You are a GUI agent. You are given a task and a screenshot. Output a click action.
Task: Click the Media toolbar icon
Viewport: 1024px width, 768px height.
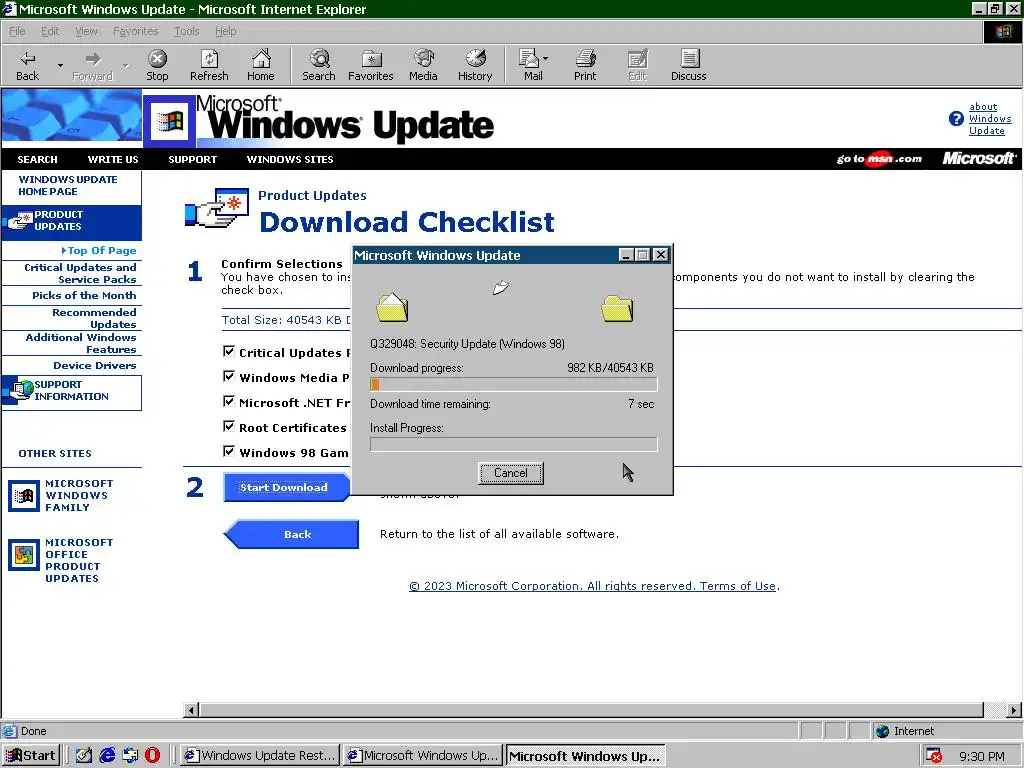point(423,59)
